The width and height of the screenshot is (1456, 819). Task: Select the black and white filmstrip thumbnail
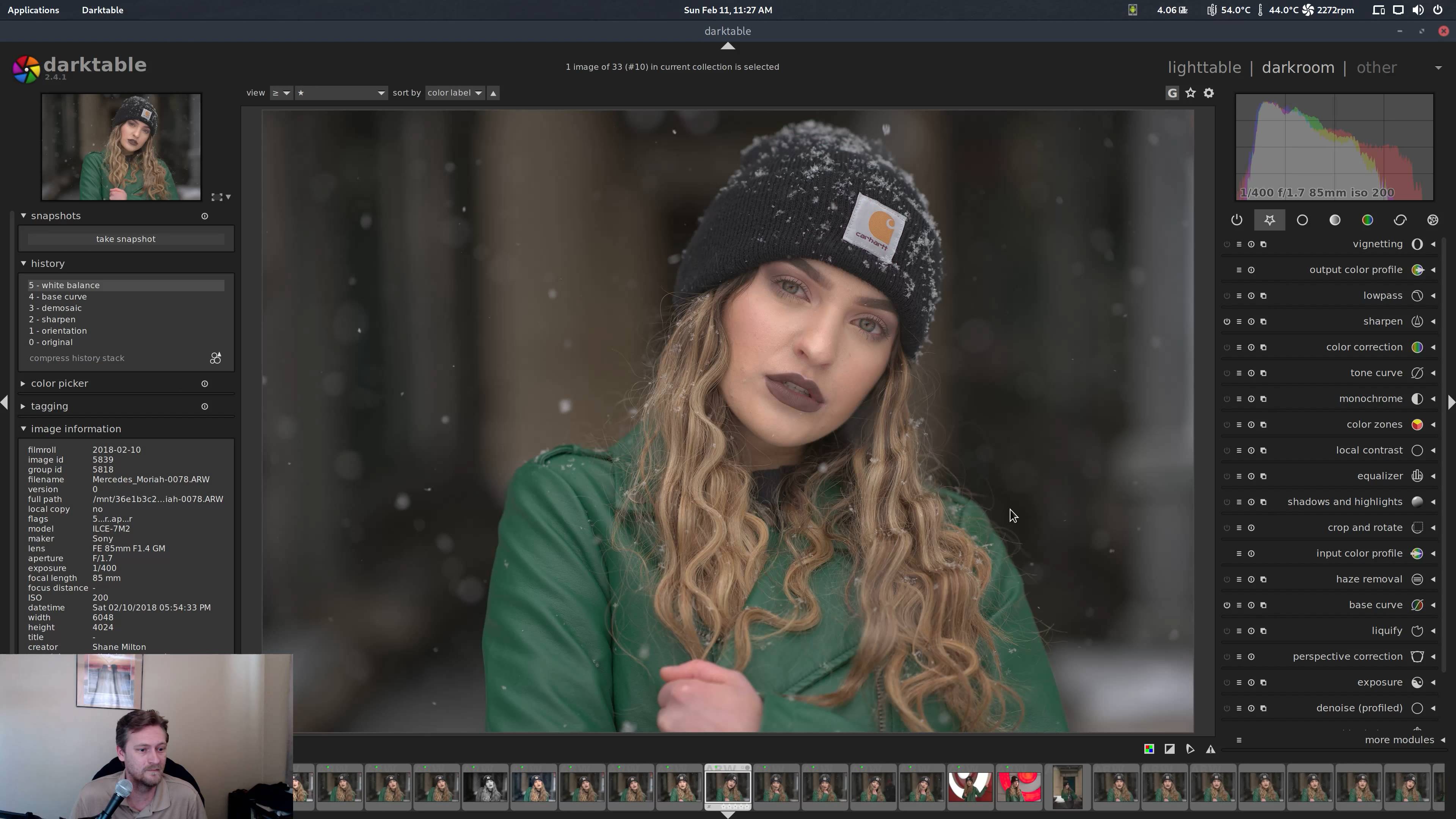coord(485,788)
